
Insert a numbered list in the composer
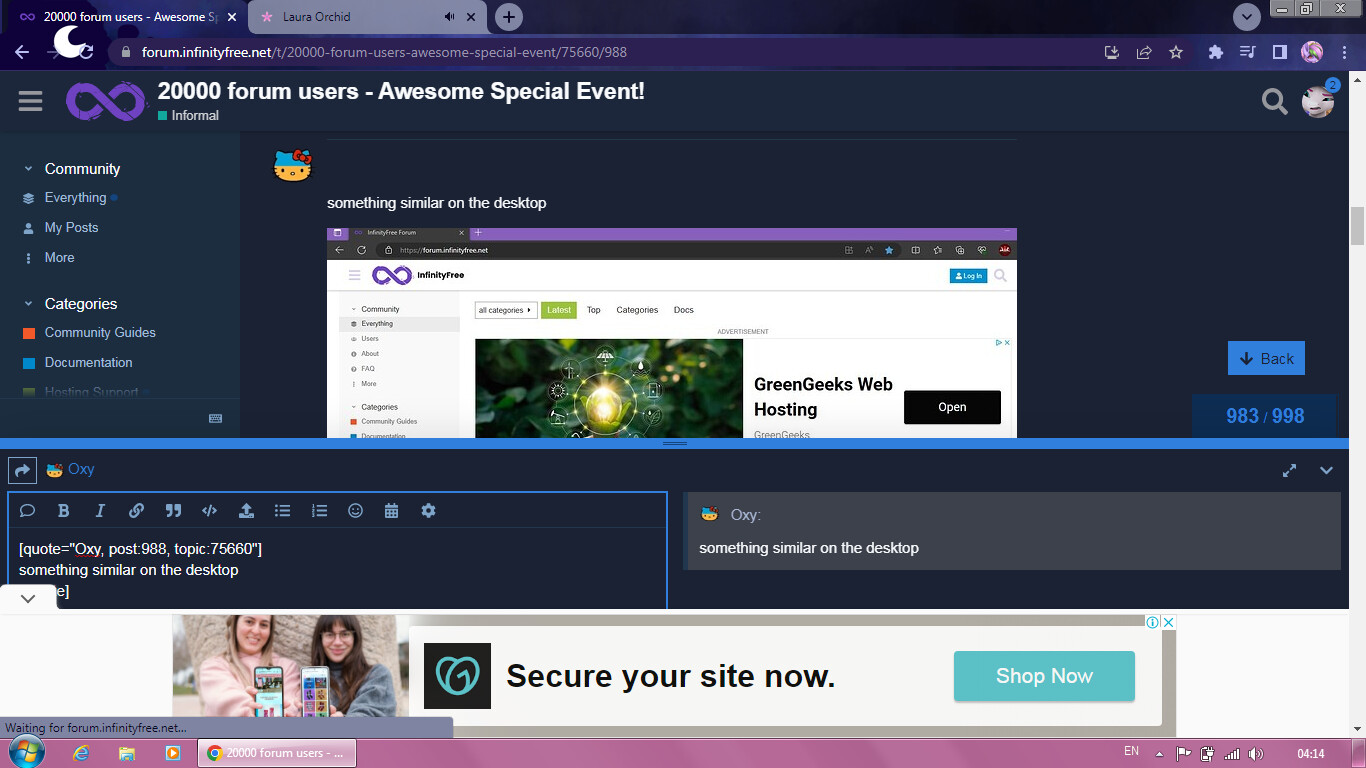pos(319,510)
